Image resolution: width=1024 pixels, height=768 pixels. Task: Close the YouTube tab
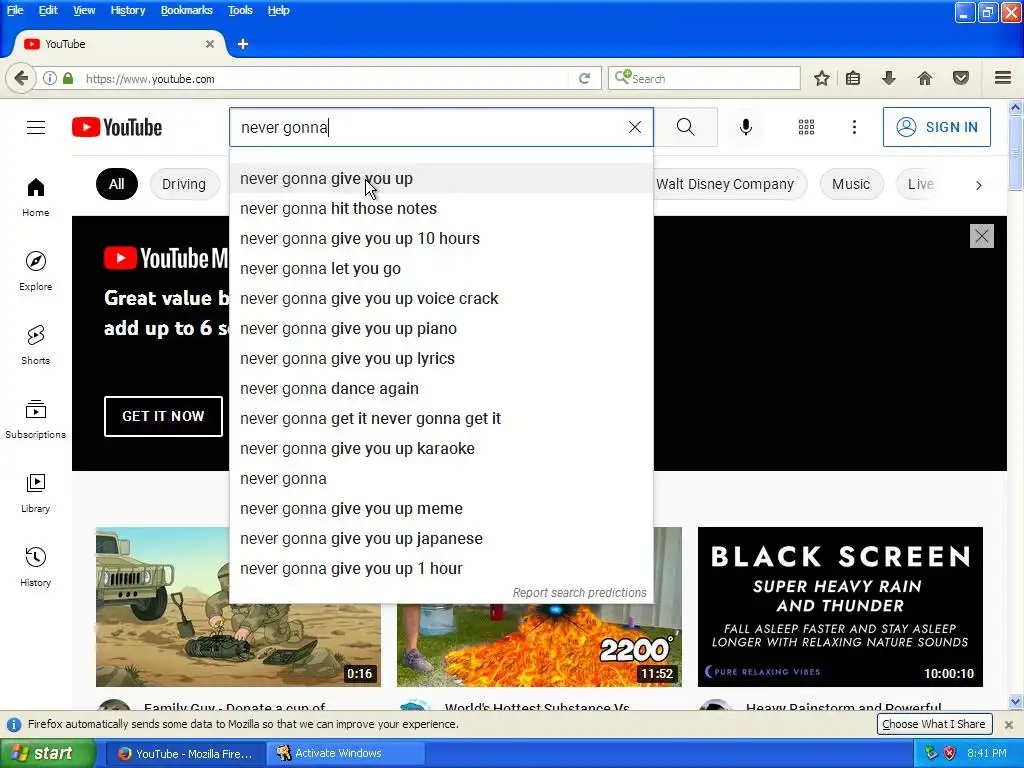pyautogui.click(x=210, y=44)
